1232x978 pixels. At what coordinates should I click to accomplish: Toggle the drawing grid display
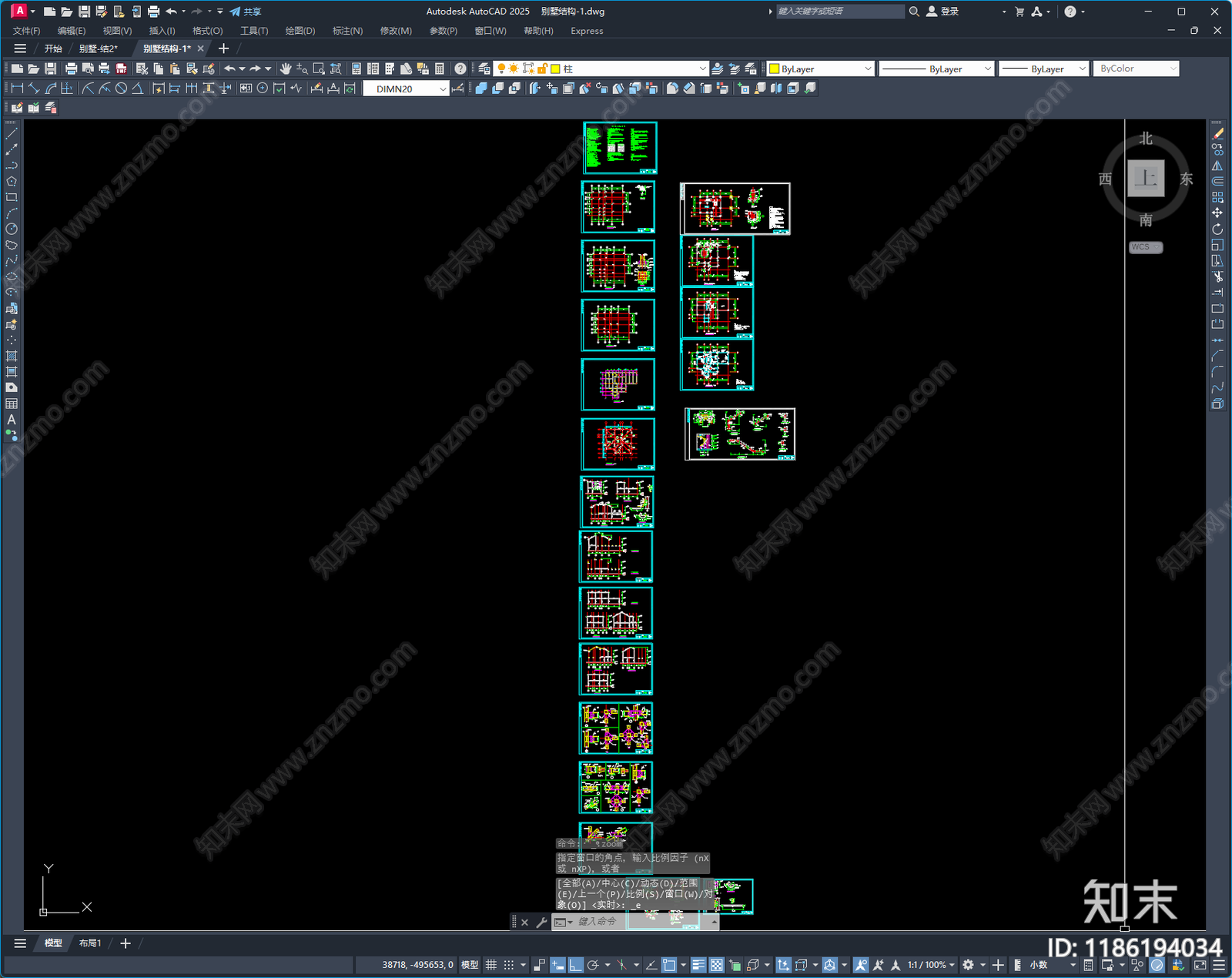tap(490, 965)
